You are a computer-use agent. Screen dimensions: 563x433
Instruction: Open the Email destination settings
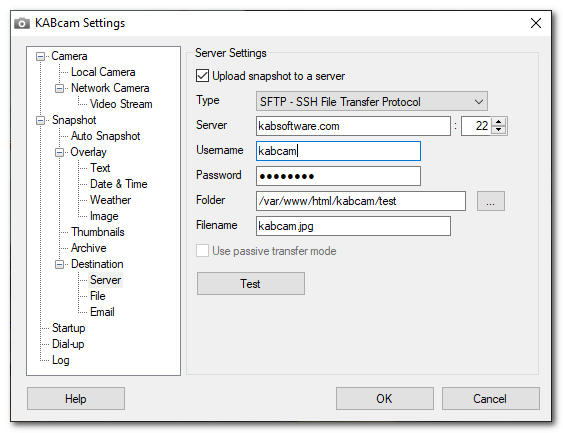pyautogui.click(x=102, y=312)
